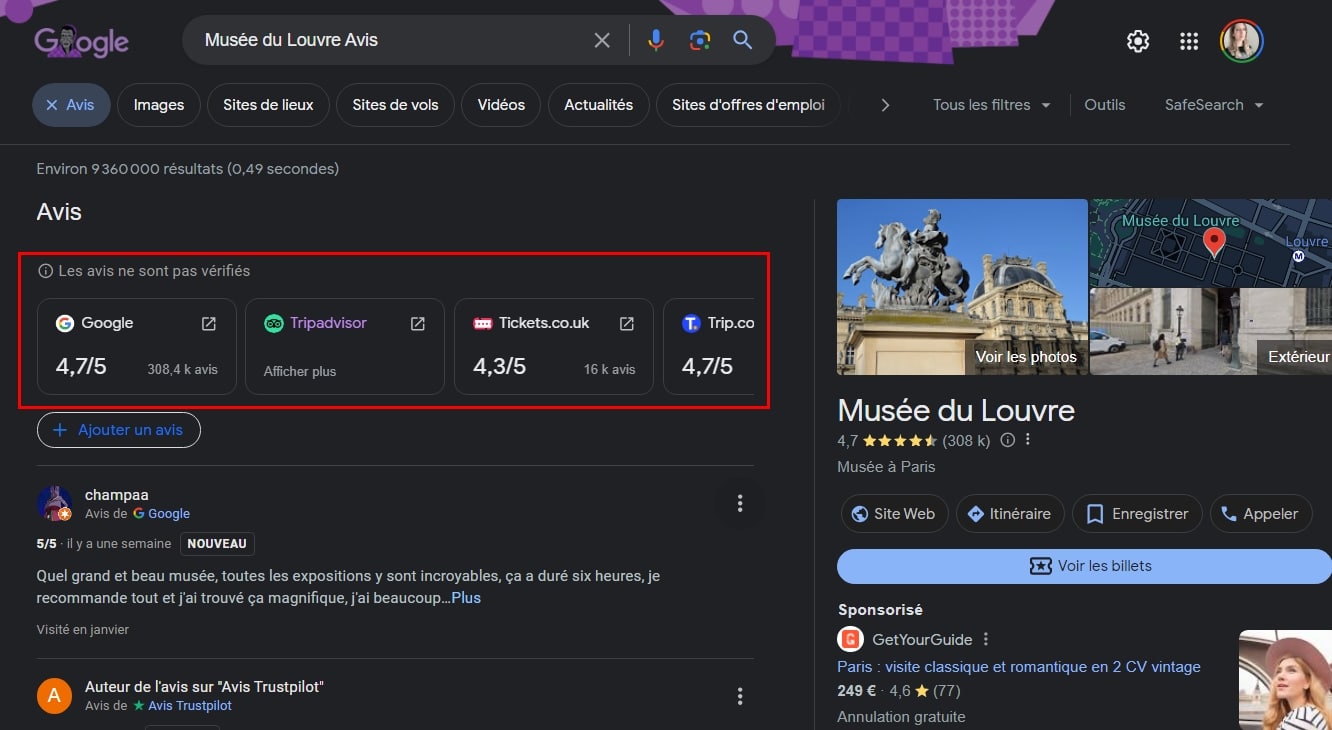Expand the 'Tous les filtres' dropdown
This screenshot has height=730, width=1332.
point(990,104)
